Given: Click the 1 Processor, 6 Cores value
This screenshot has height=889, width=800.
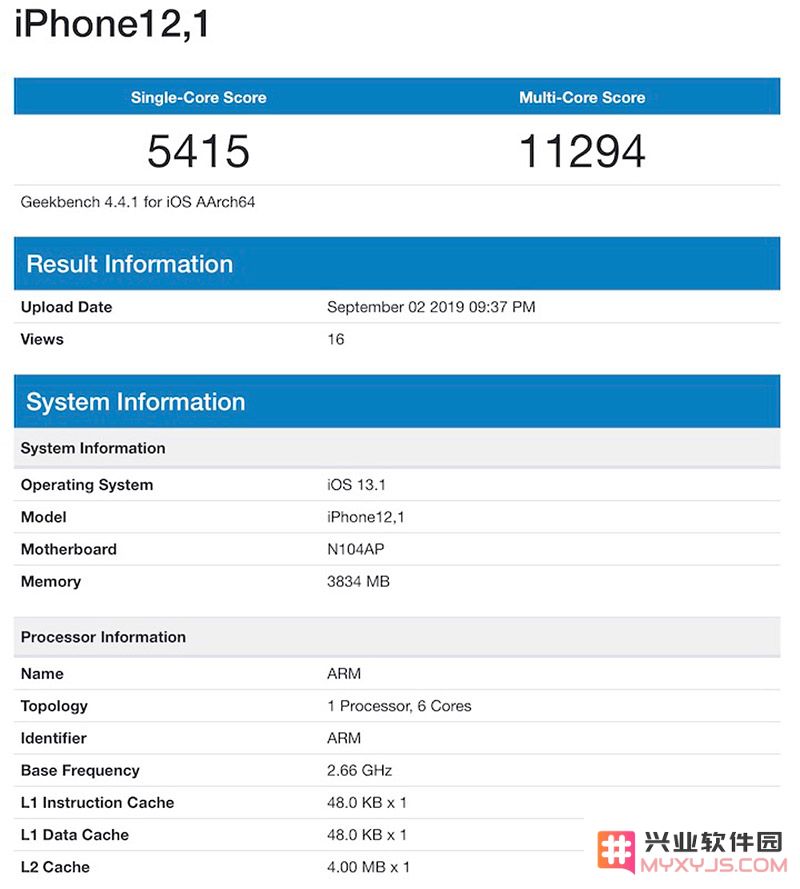Looking at the screenshot, I should coord(399,706).
